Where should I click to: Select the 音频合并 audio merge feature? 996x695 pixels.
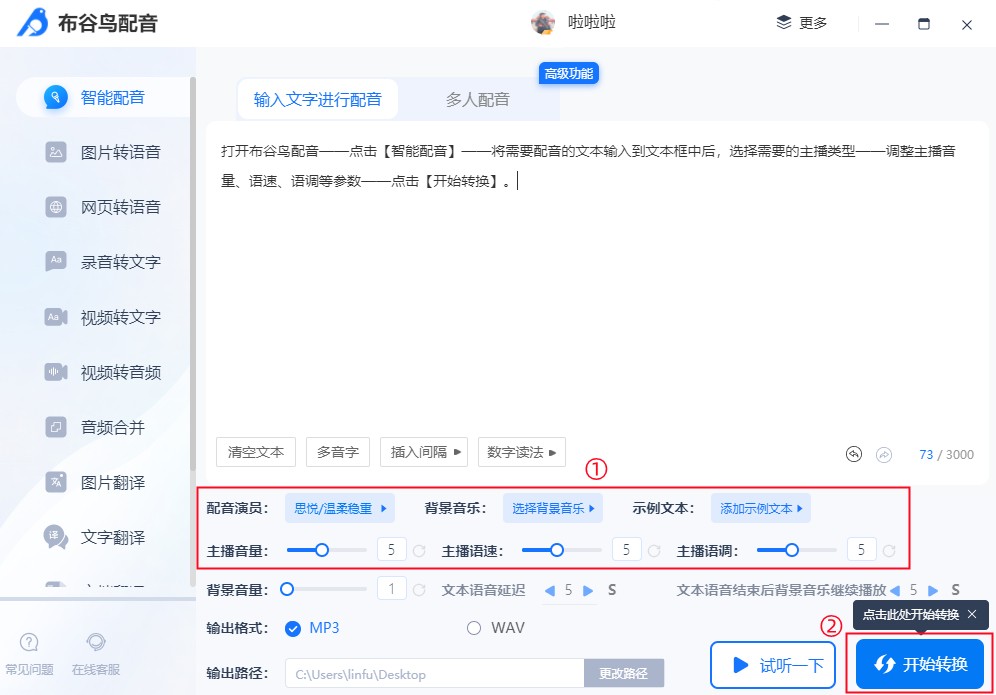click(90, 428)
